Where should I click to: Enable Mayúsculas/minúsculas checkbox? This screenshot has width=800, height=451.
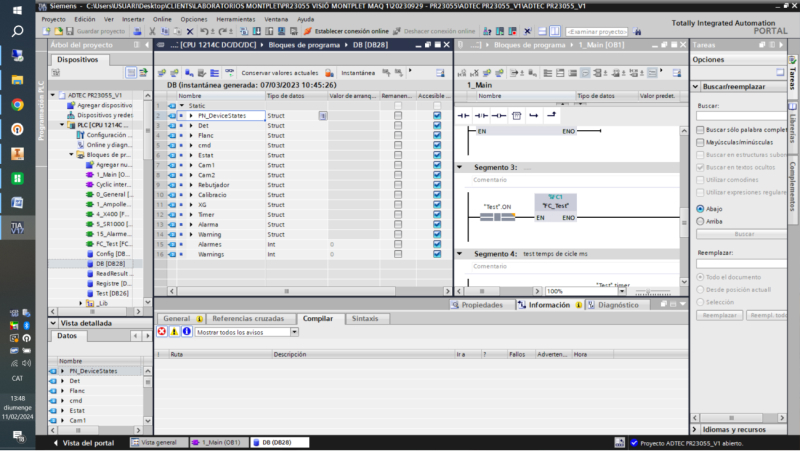[x=700, y=142]
